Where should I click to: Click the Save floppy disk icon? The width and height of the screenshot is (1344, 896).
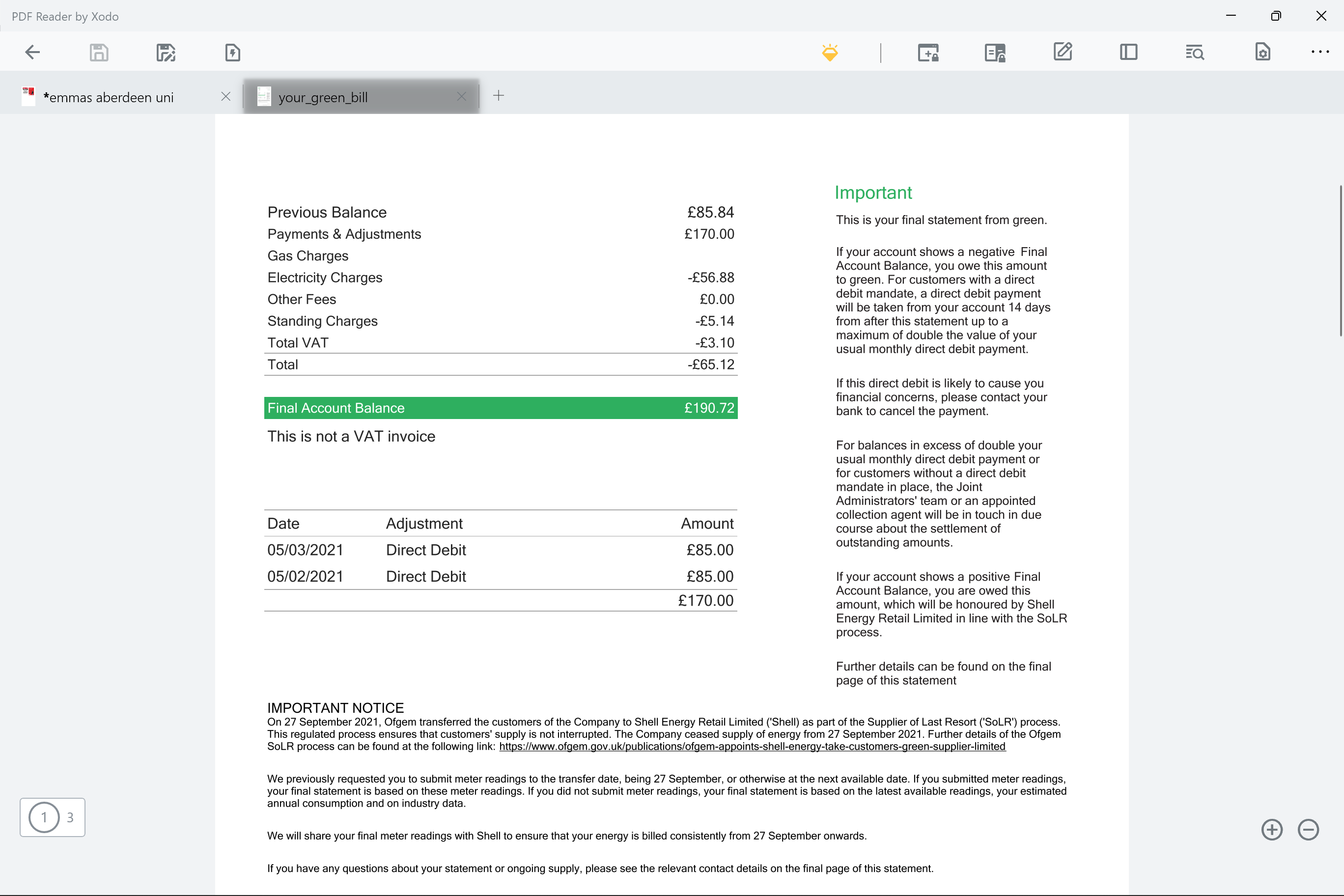click(x=99, y=53)
